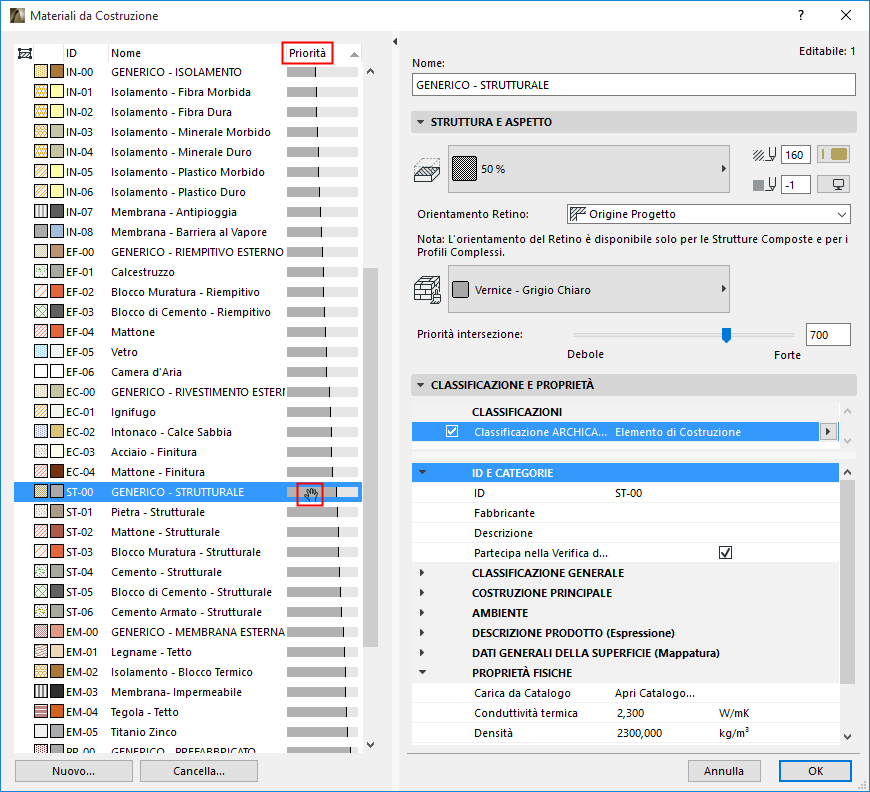Screen dimensions: 870x792
Task: Click the window background monitor button
Action: (x=833, y=184)
